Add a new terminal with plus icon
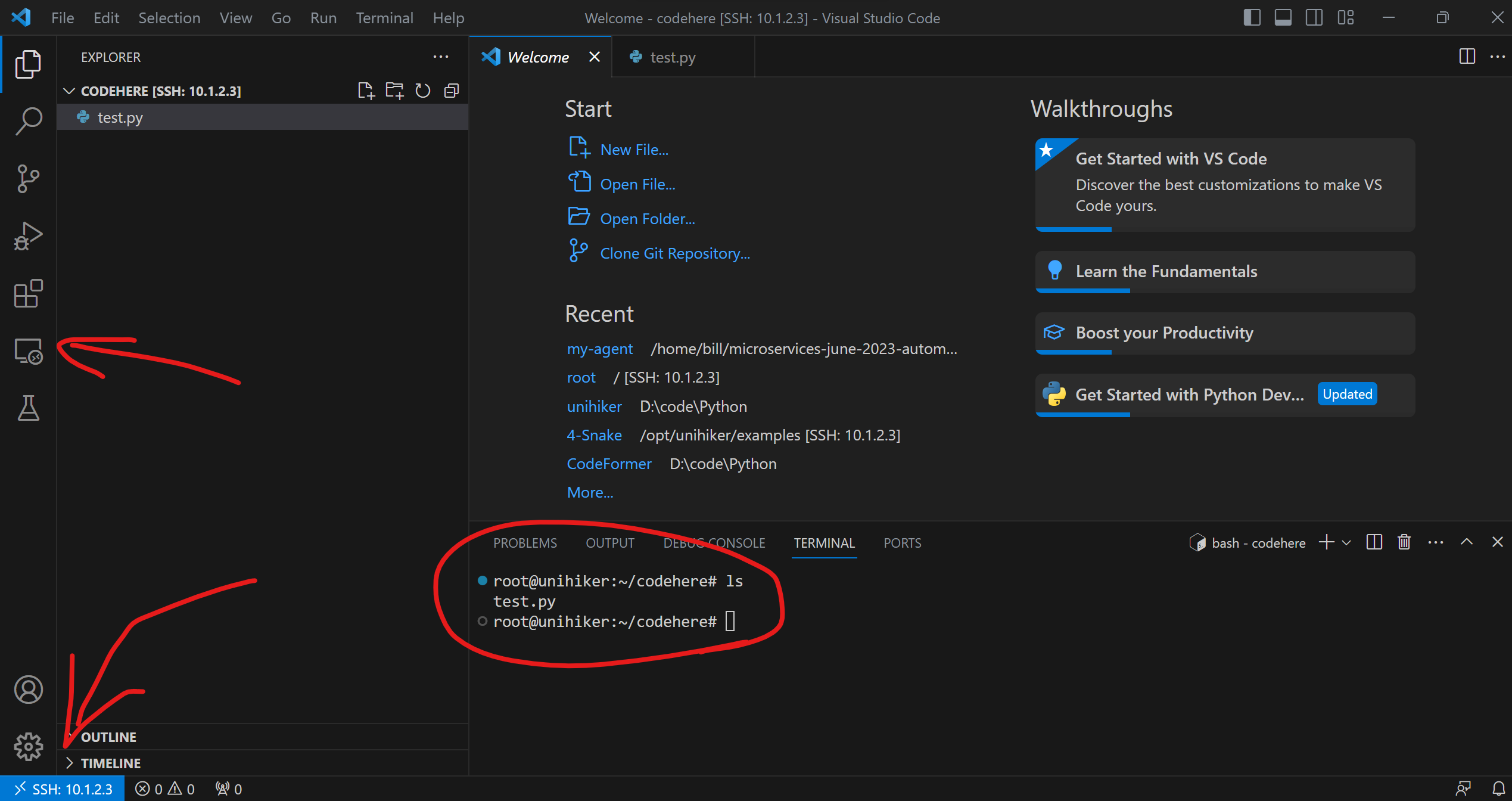1512x801 pixels. 1326,542
